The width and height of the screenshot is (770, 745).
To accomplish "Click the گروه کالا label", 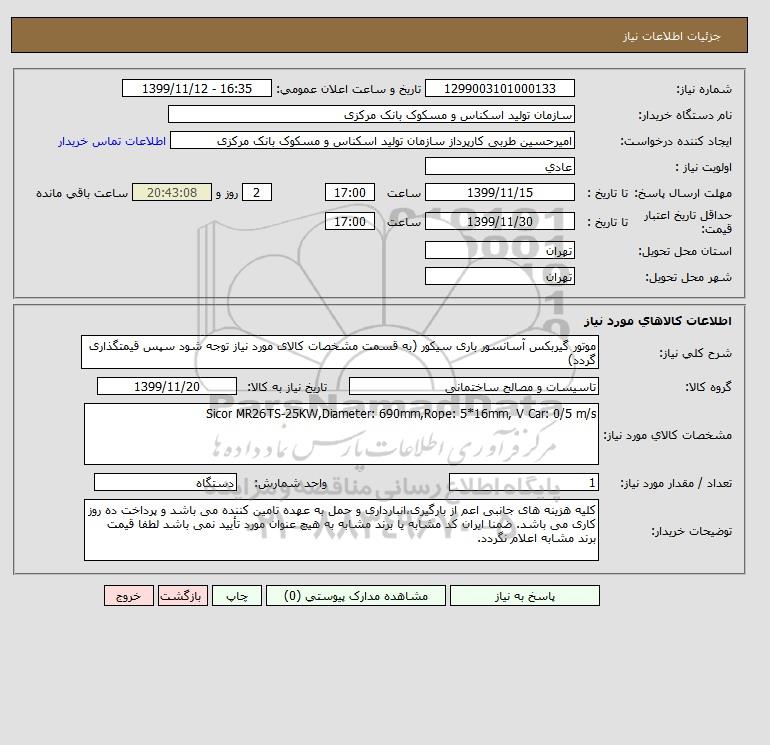I will [x=708, y=387].
